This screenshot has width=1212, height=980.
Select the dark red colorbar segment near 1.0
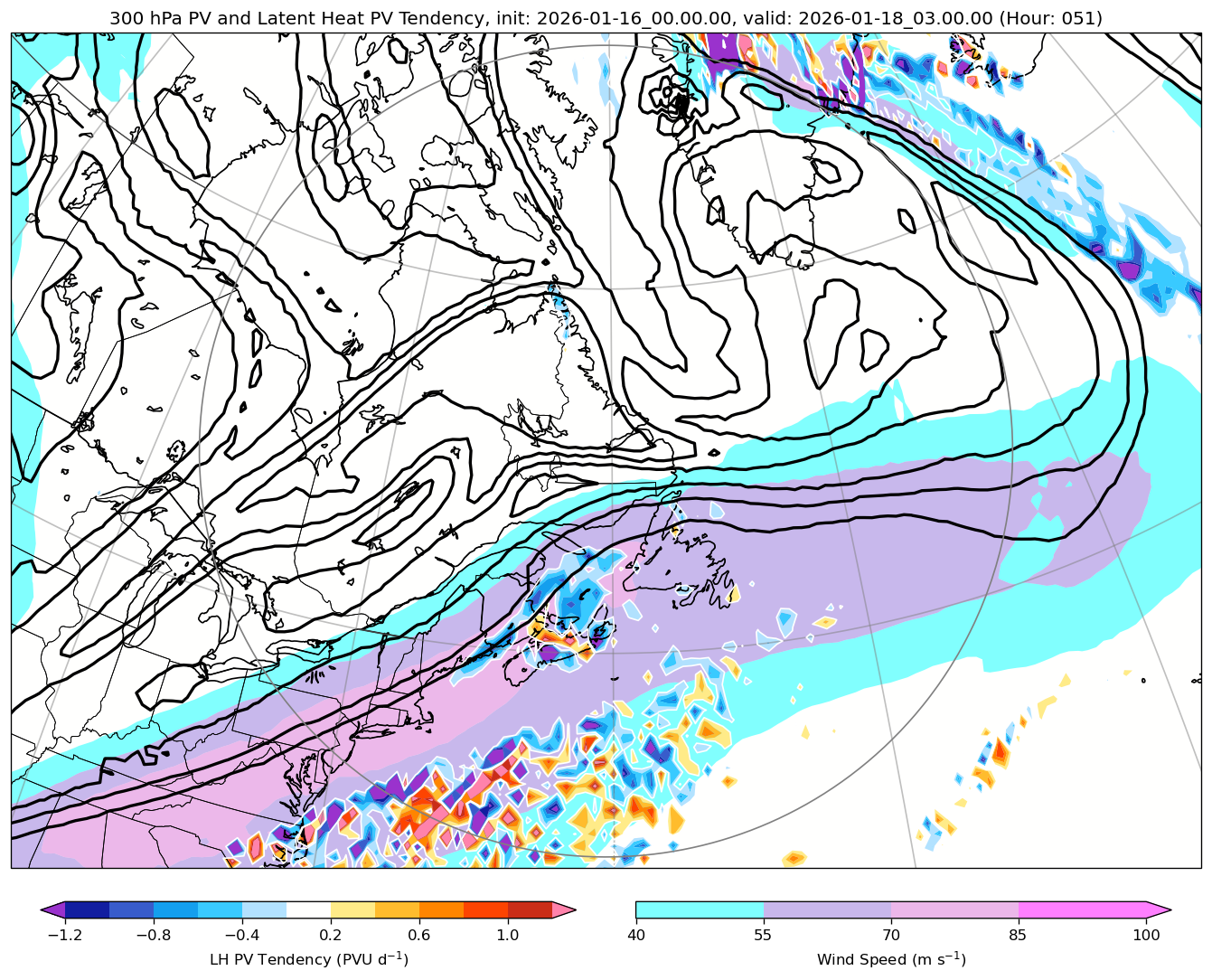click(x=530, y=909)
